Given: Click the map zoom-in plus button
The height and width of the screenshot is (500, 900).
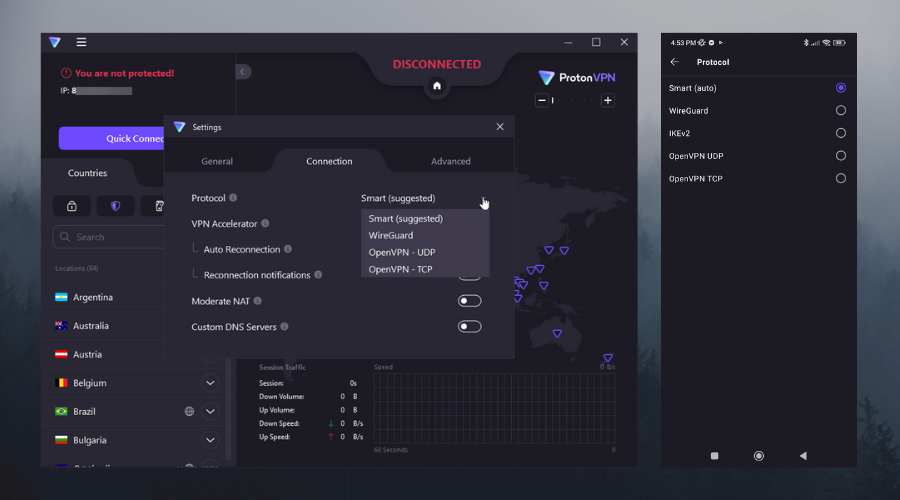Looking at the screenshot, I should 607,100.
